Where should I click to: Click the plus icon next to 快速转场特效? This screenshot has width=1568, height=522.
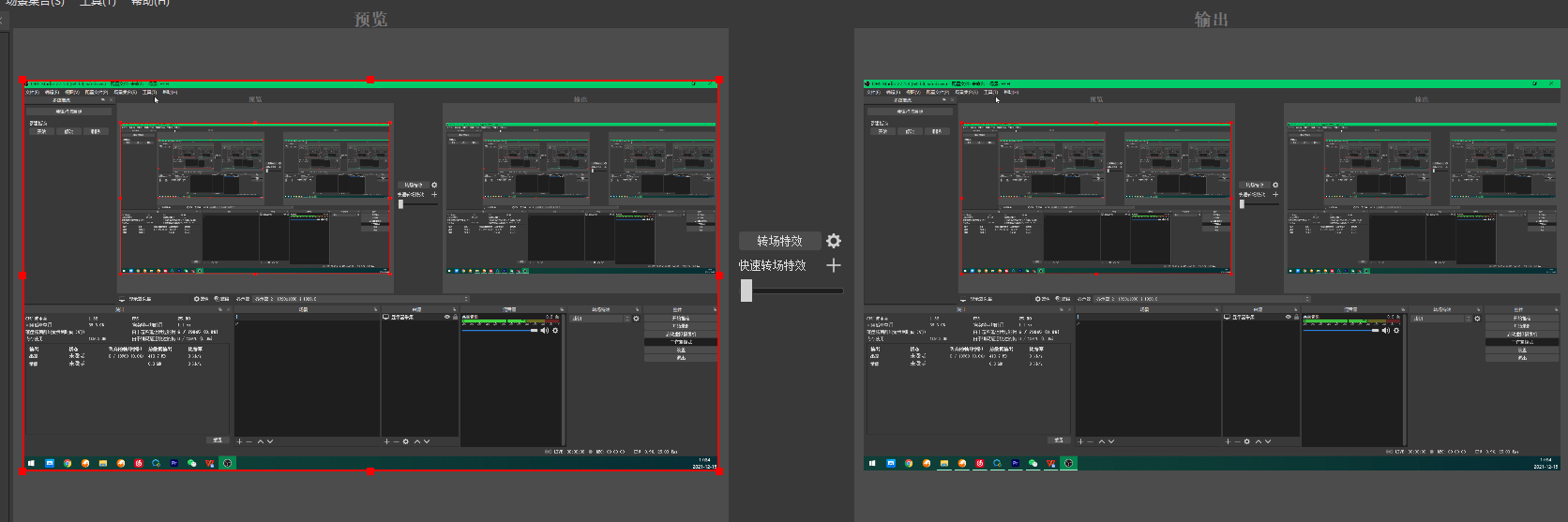[834, 266]
